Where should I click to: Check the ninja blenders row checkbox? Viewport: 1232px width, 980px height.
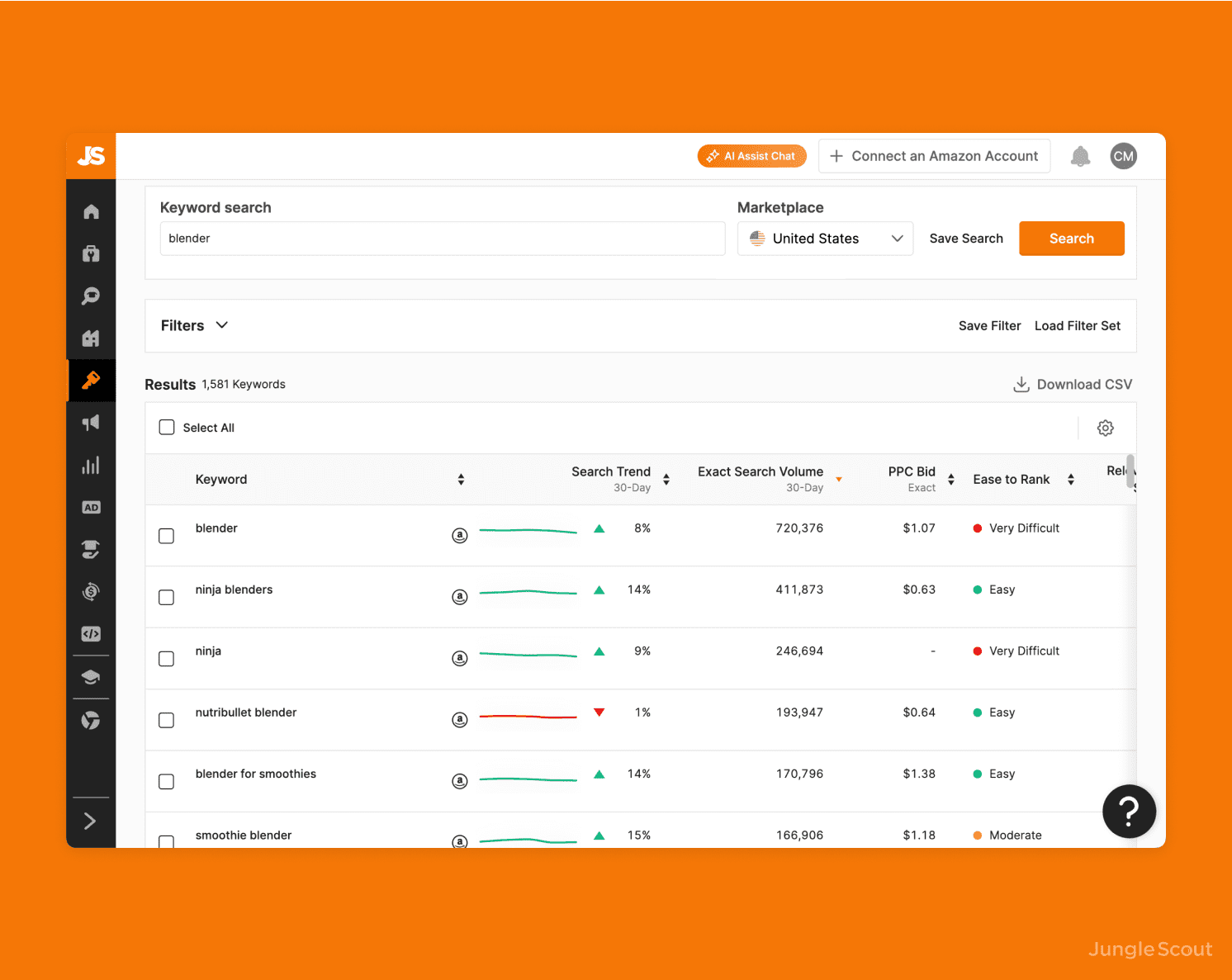166,597
